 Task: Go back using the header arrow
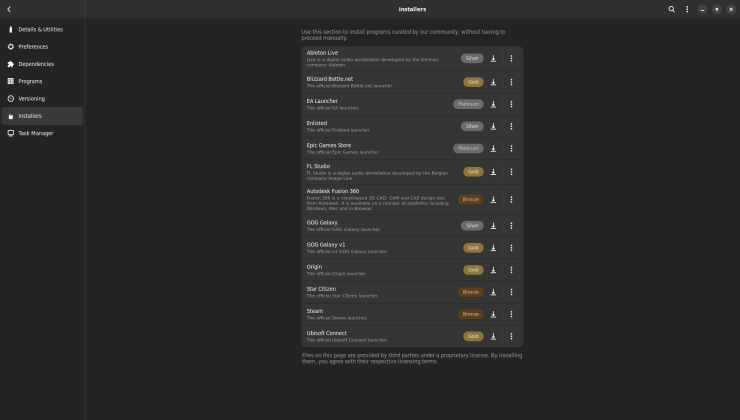[x=9, y=9]
